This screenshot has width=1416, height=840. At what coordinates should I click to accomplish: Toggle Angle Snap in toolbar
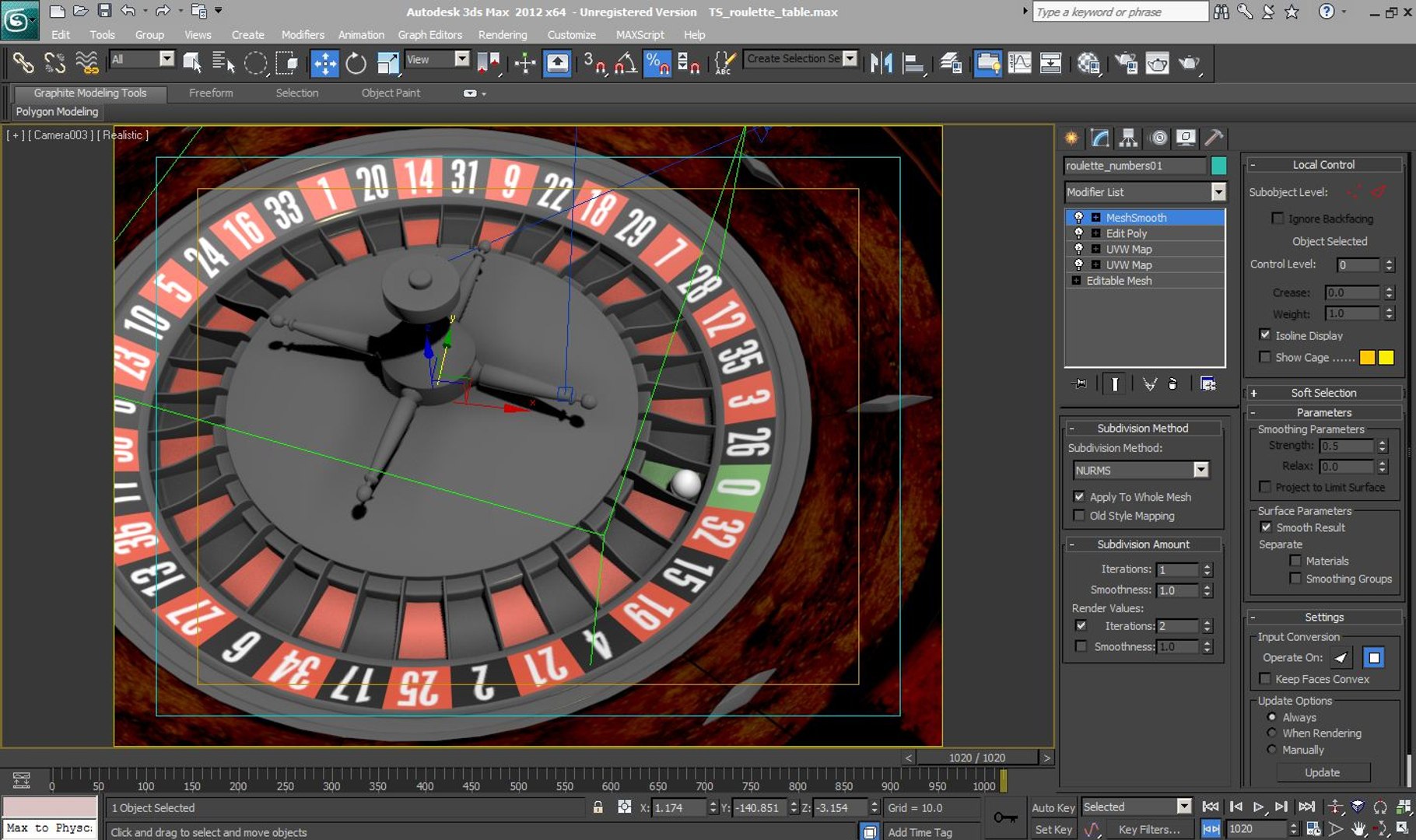[x=626, y=63]
